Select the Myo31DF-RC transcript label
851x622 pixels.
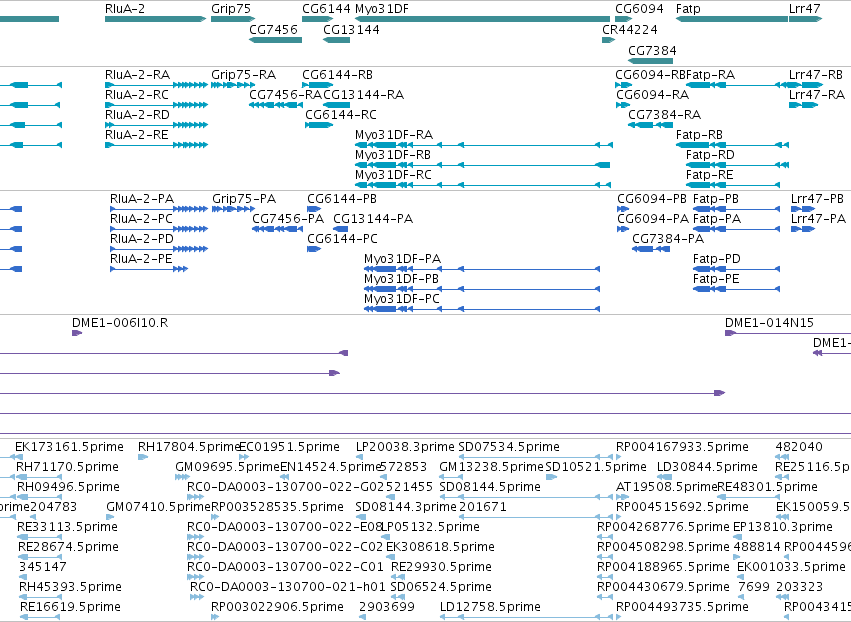pyautogui.click(x=393, y=175)
